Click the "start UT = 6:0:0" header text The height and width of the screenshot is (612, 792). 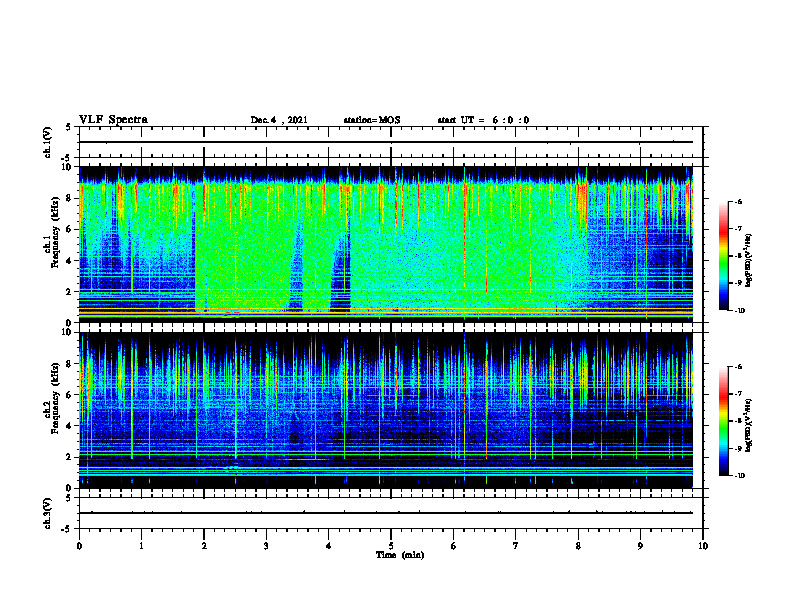click(483, 120)
